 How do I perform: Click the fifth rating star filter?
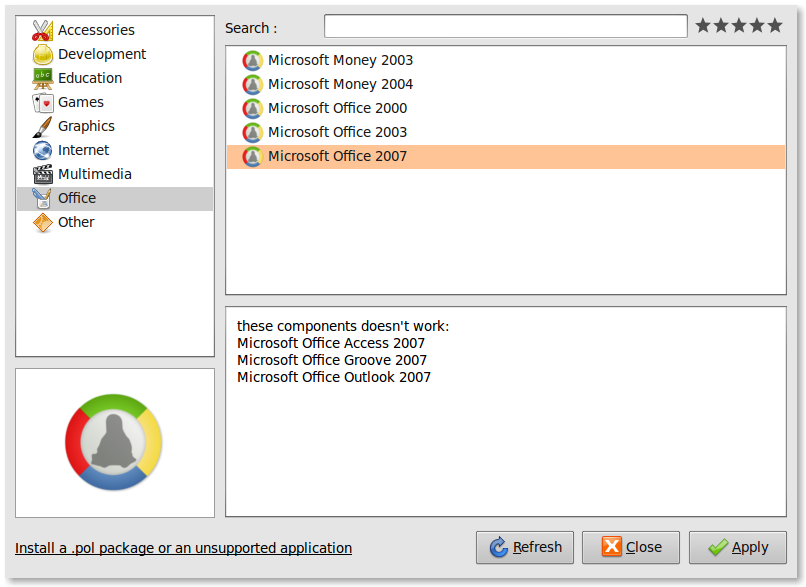(x=775, y=25)
